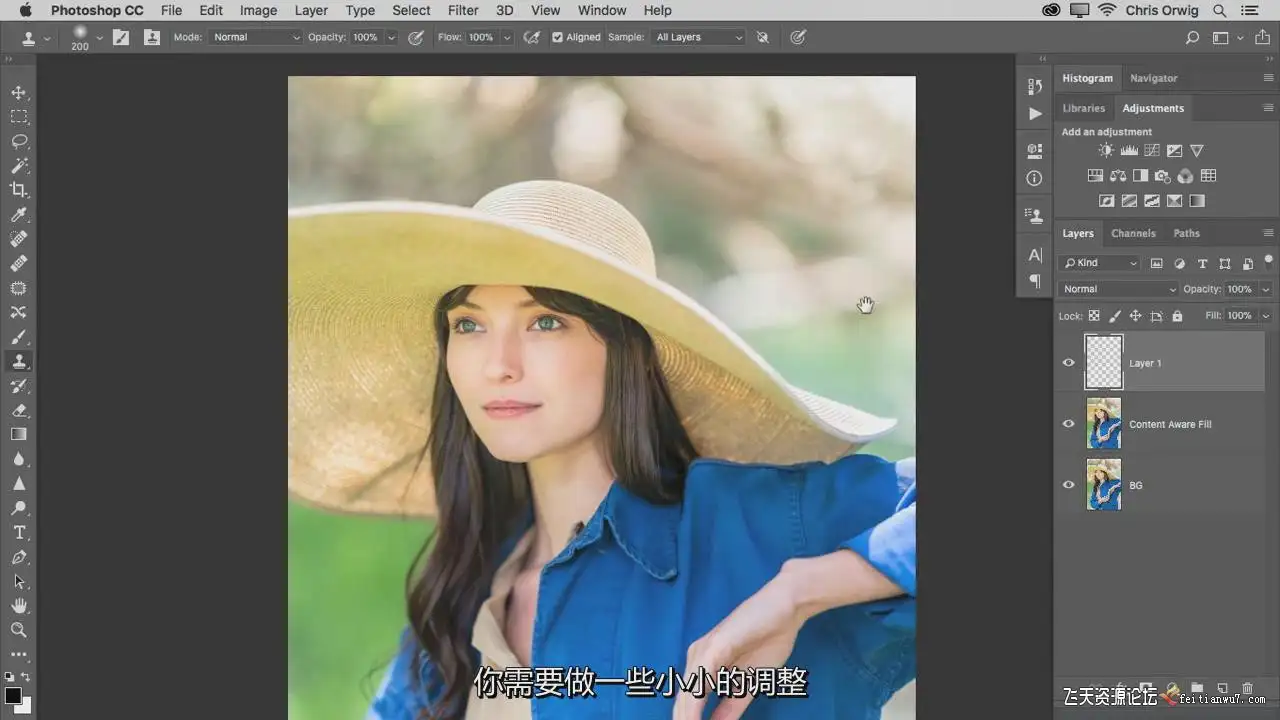Open the Filter menu

click(463, 10)
